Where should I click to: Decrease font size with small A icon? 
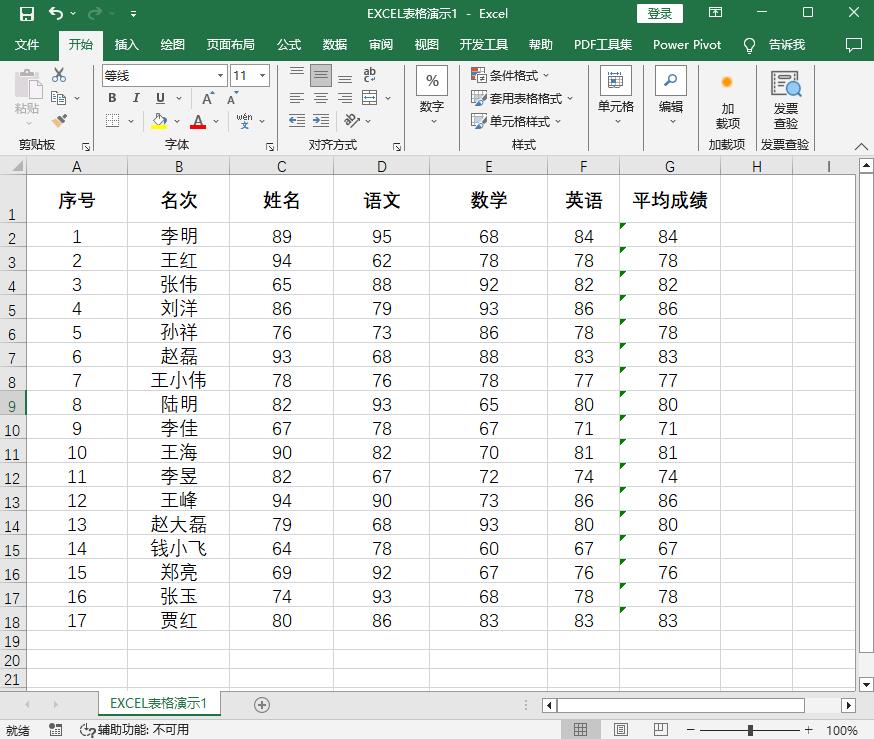pos(232,99)
